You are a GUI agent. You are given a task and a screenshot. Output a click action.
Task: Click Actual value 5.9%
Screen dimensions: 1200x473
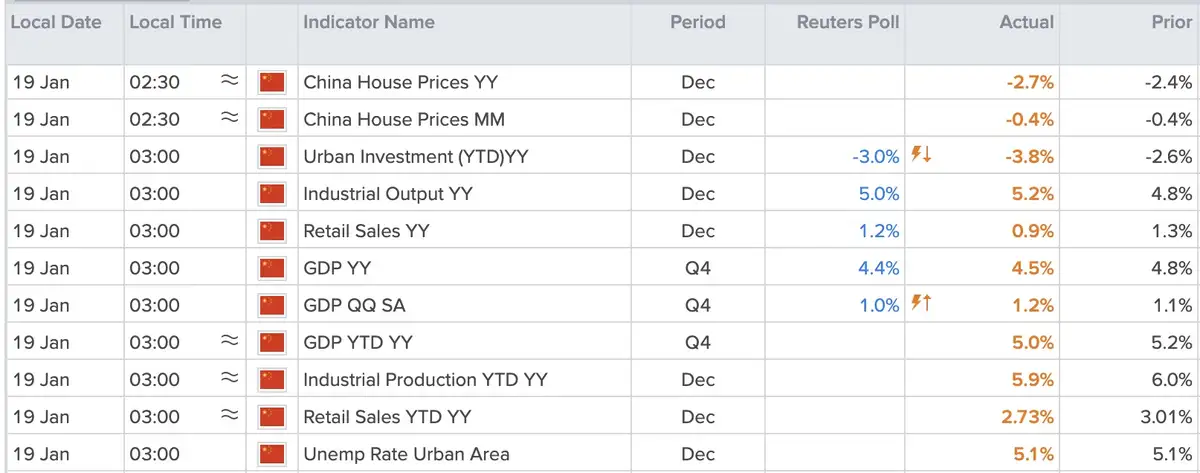[1034, 379]
